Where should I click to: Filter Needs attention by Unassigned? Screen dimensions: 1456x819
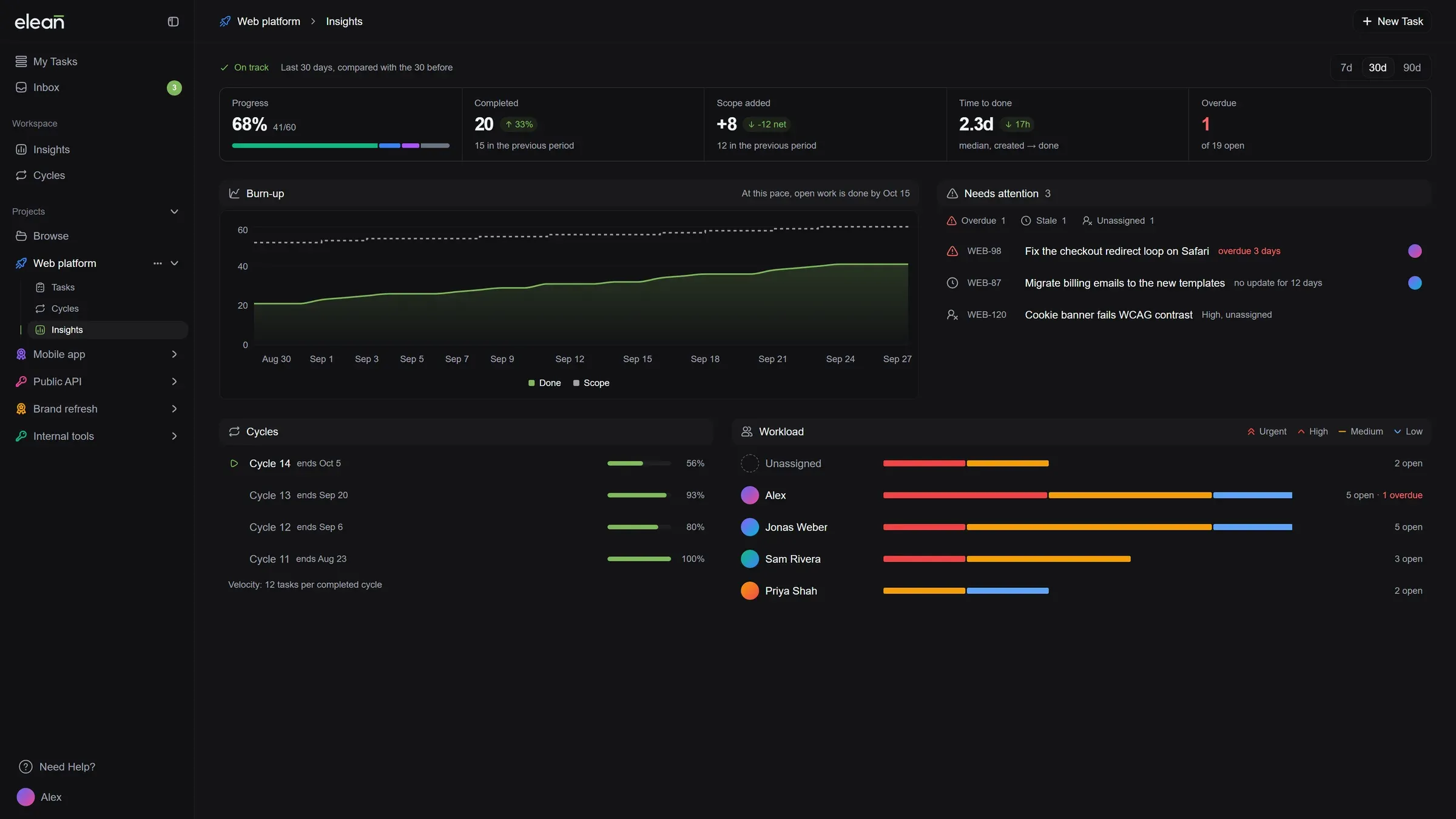1118,221
